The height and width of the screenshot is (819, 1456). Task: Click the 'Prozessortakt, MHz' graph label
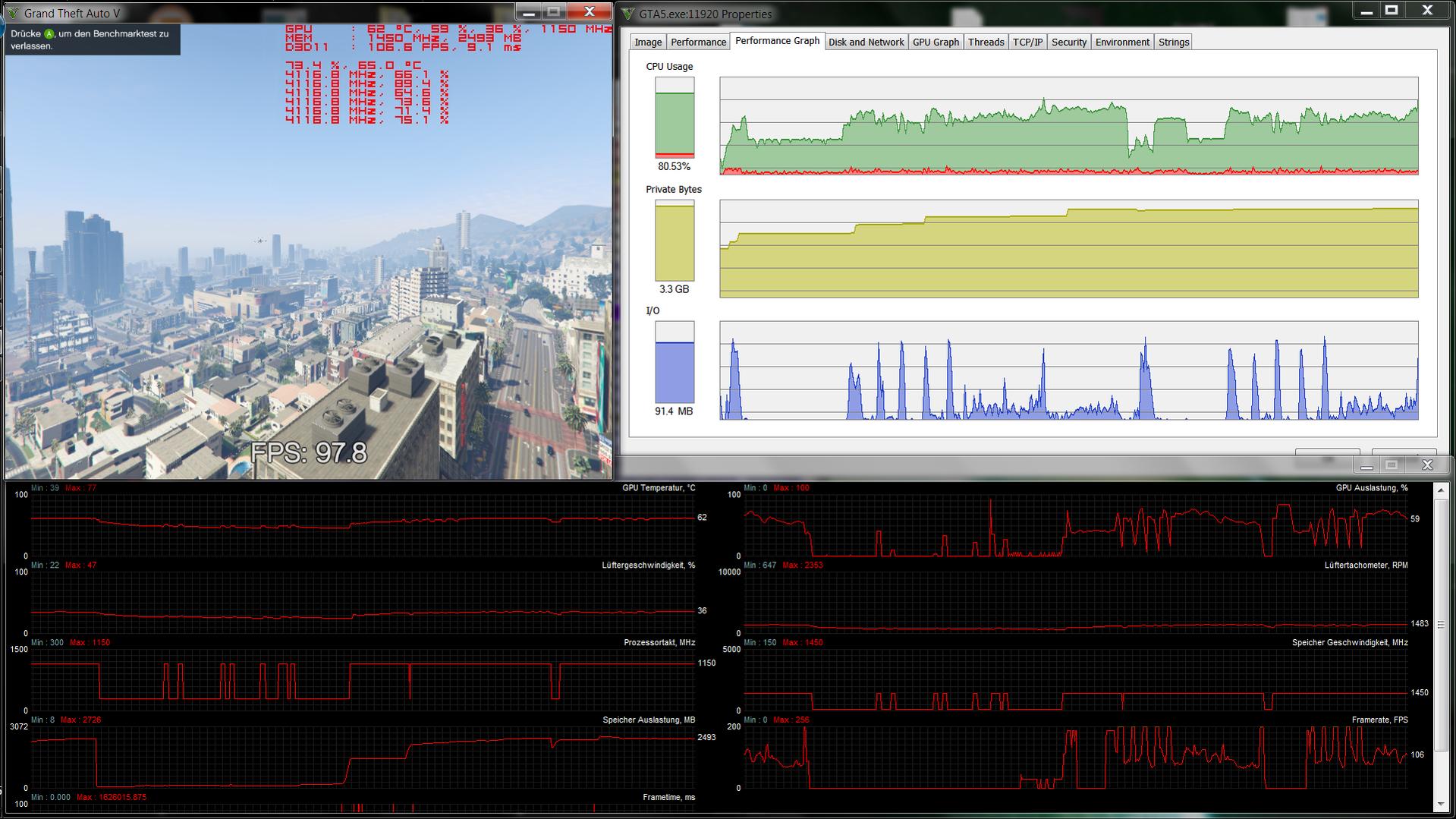point(659,643)
